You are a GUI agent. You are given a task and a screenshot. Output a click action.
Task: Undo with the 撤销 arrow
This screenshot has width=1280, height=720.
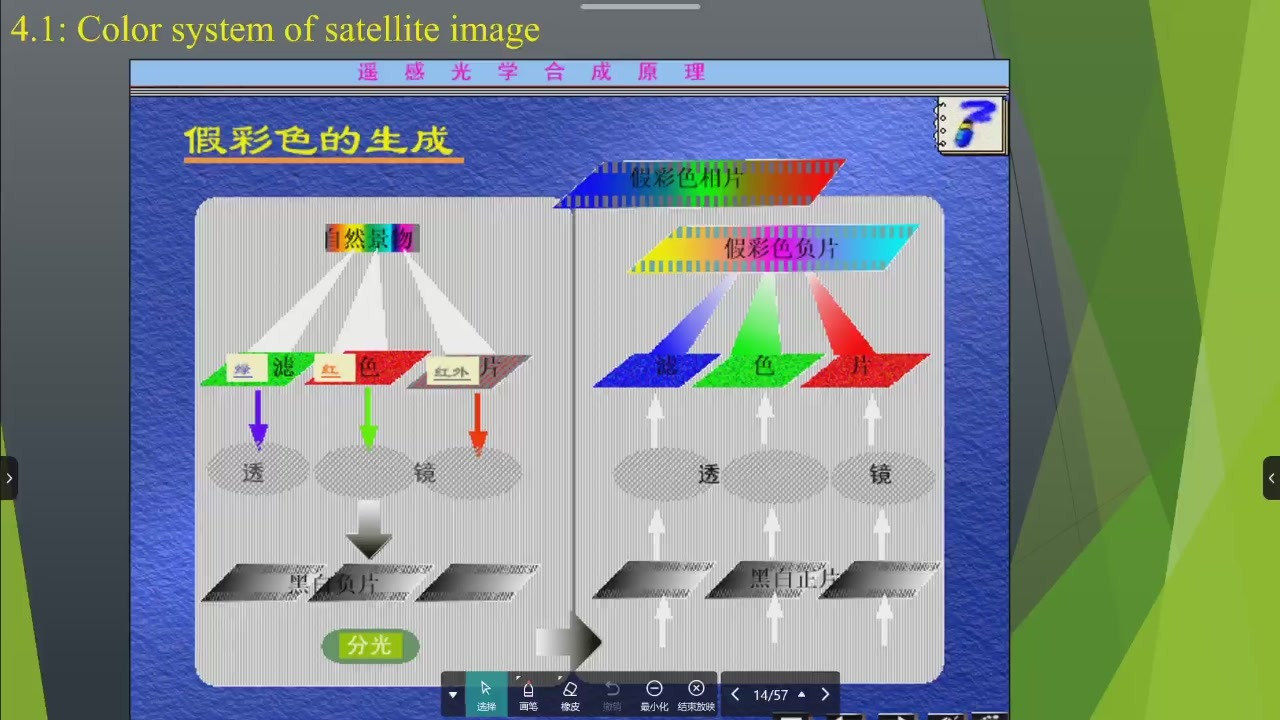612,694
